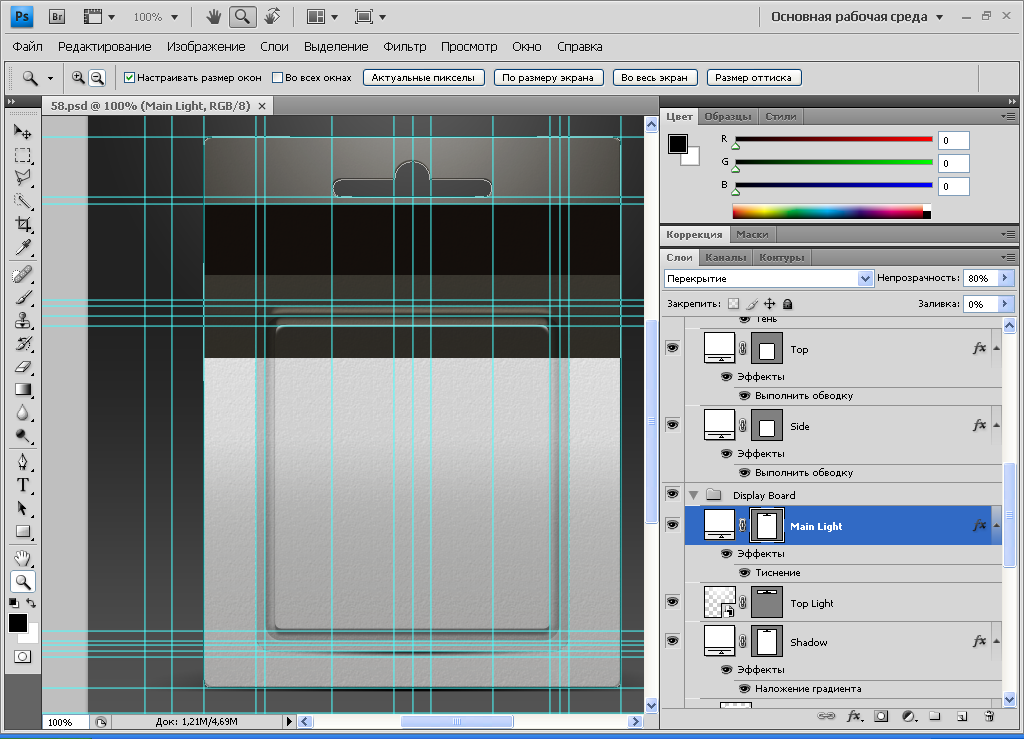Click Размер оттиска button
1024x739 pixels.
753,78
